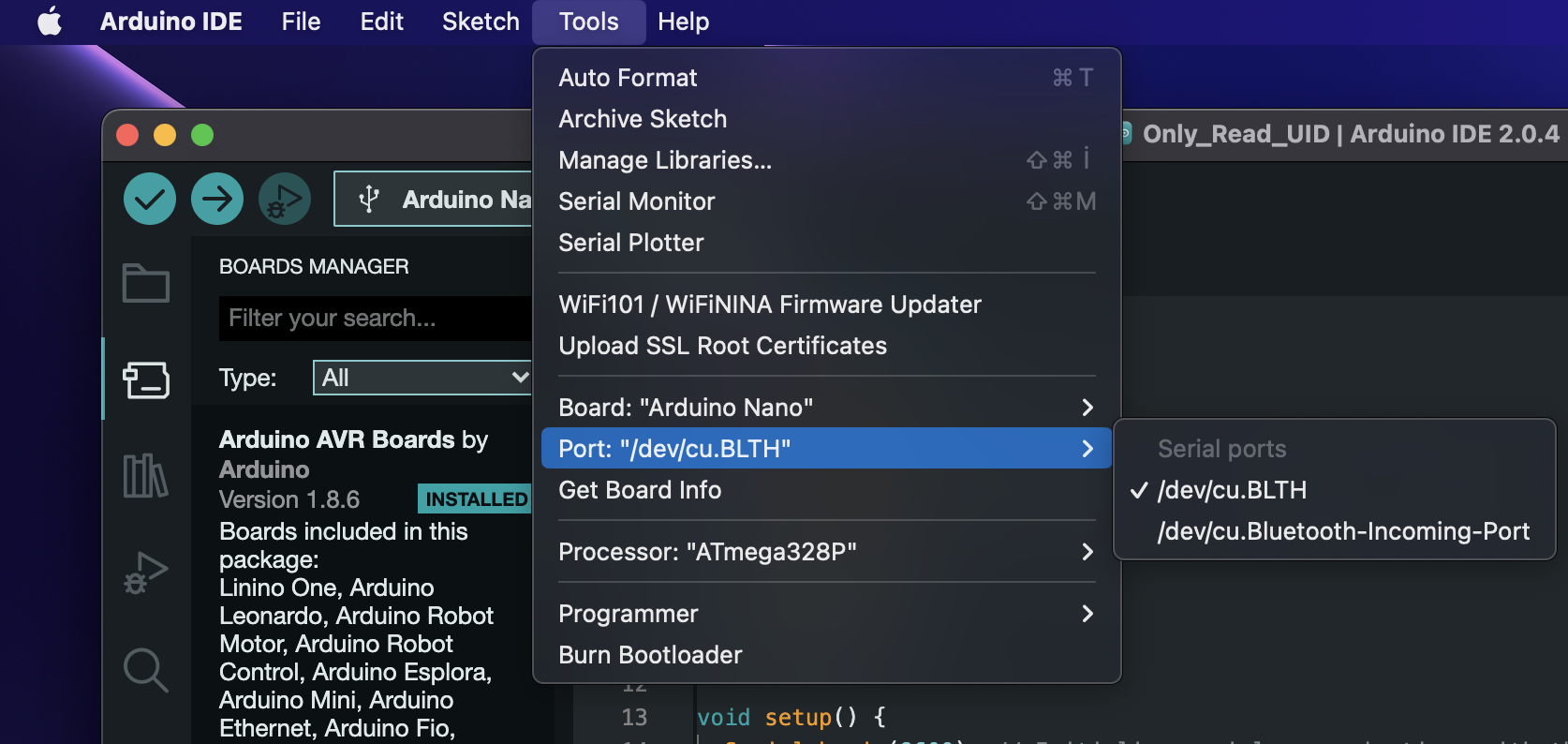Click the Filter your search field
The image size is (1568, 744).
[x=375, y=319]
